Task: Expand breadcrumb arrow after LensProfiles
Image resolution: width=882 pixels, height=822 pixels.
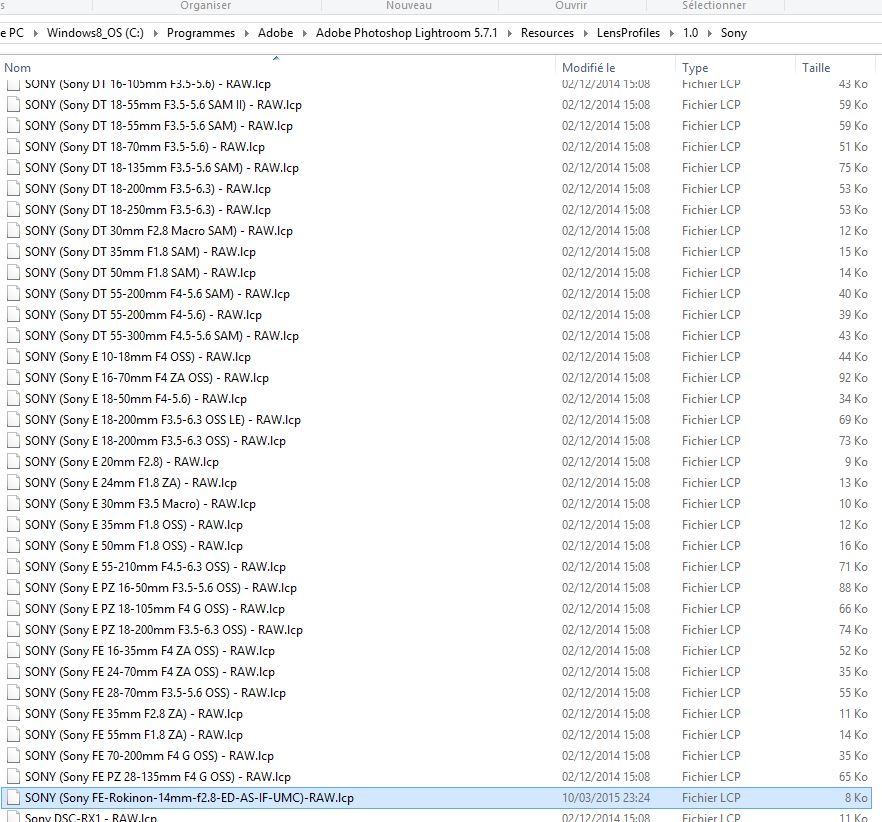Action: pyautogui.click(x=672, y=33)
